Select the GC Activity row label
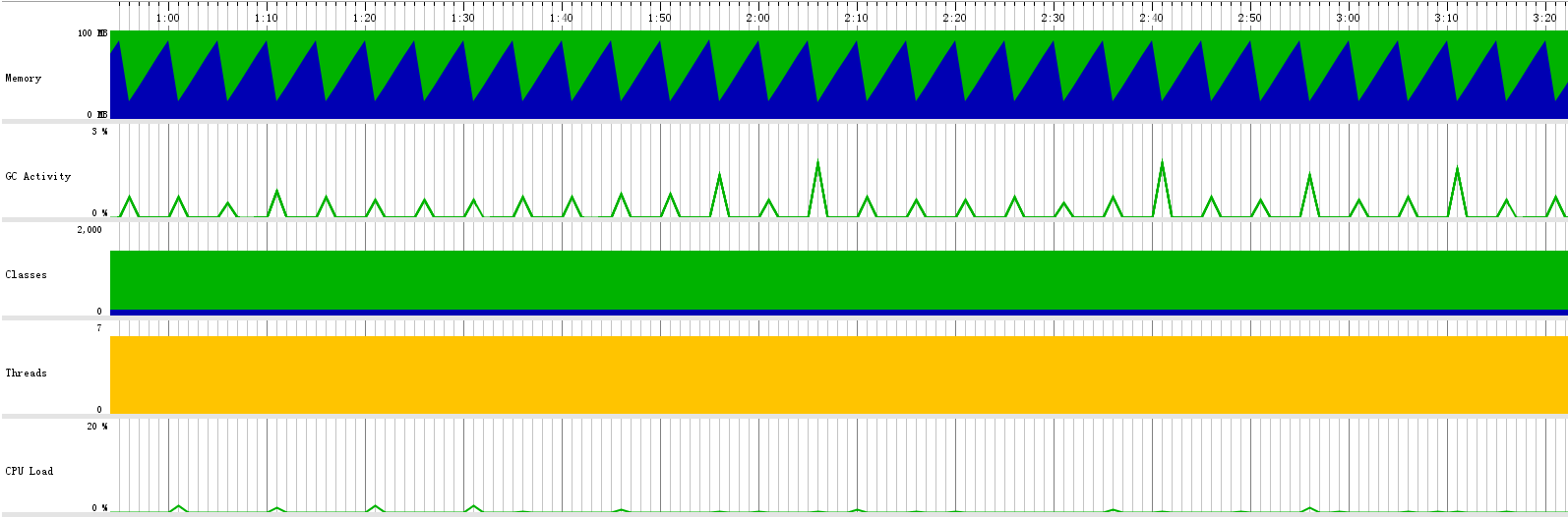Screen dimensions: 1568x518 (x=38, y=176)
